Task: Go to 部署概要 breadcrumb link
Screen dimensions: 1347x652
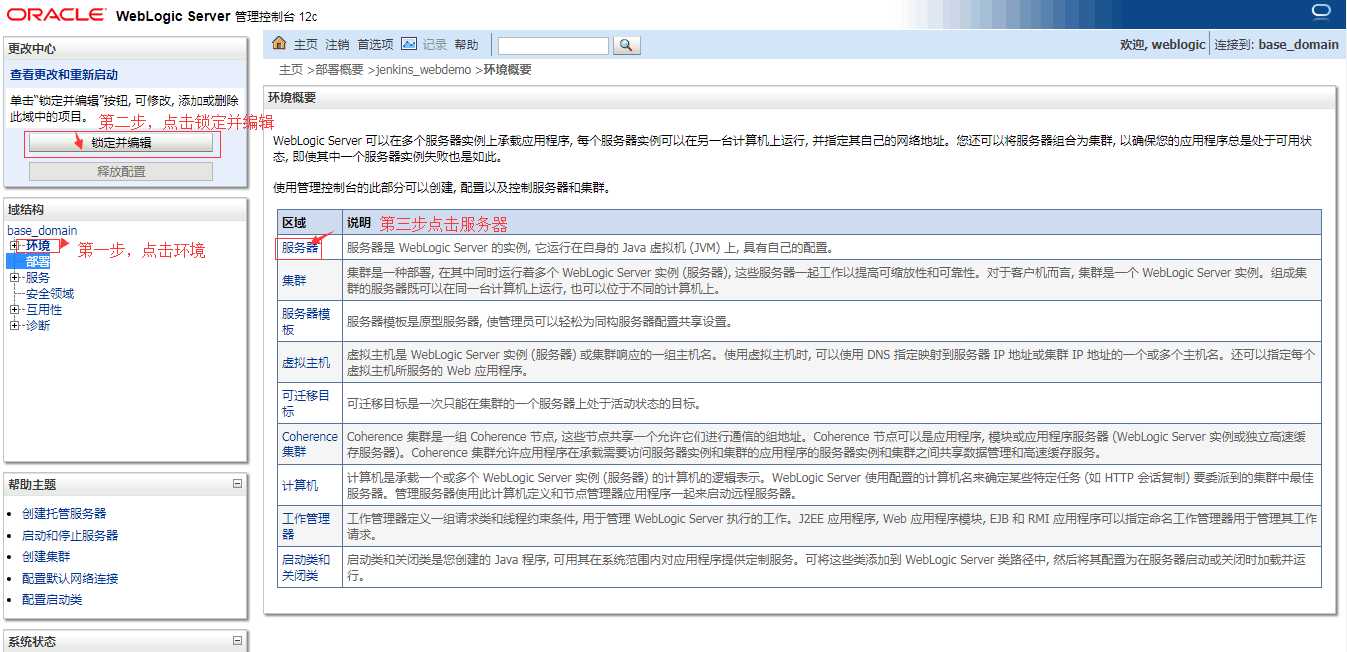Action: pos(339,70)
